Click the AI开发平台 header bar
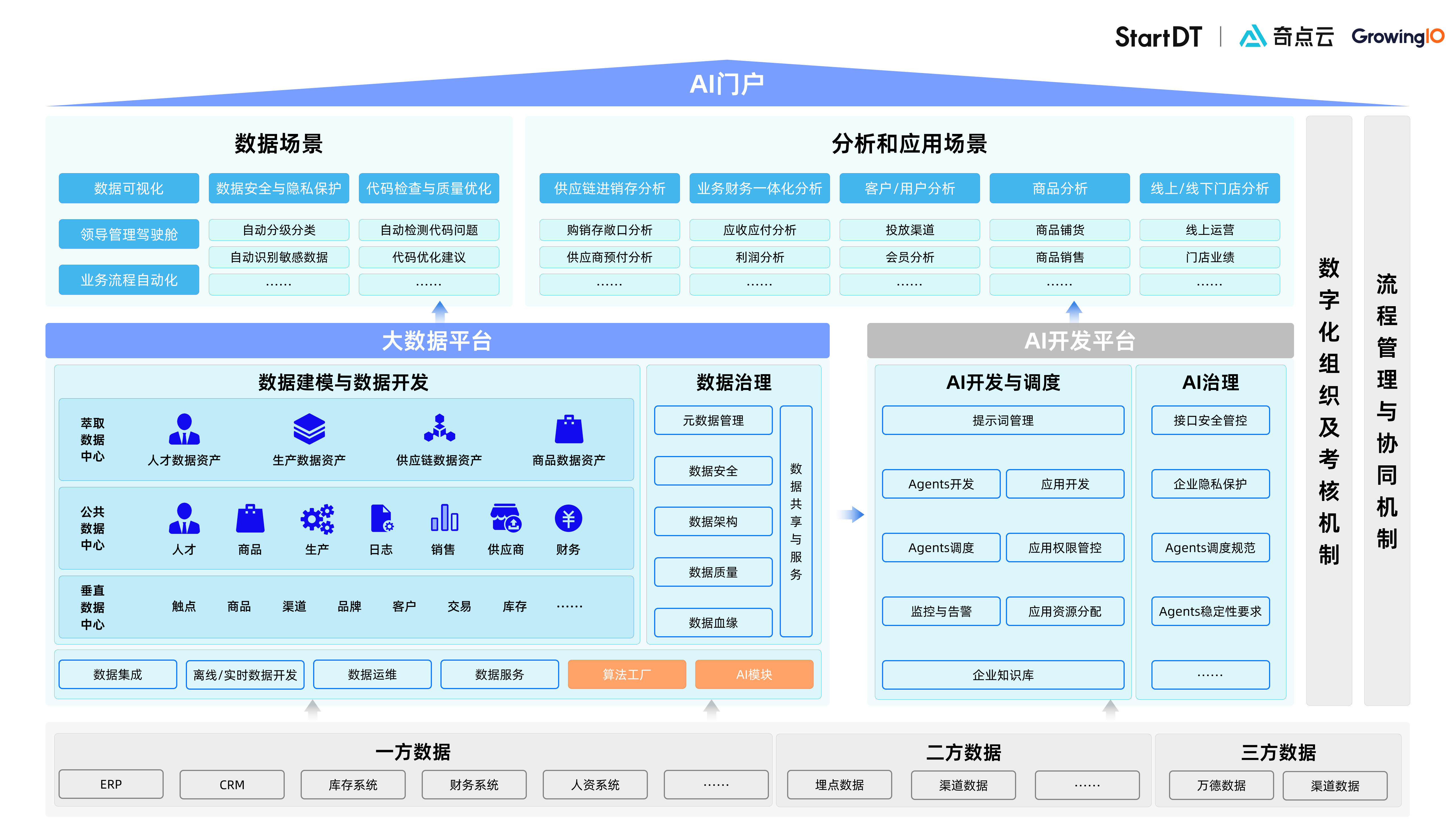 click(x=1079, y=341)
